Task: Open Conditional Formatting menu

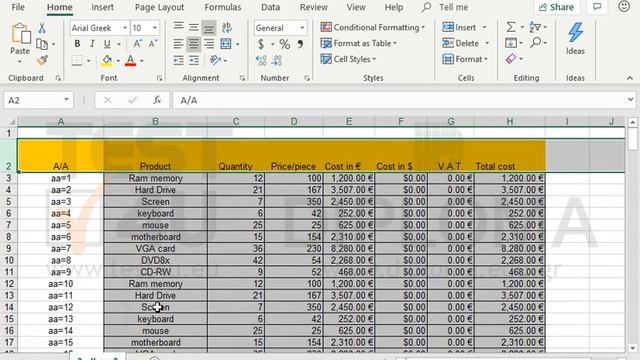Action: 373,27
